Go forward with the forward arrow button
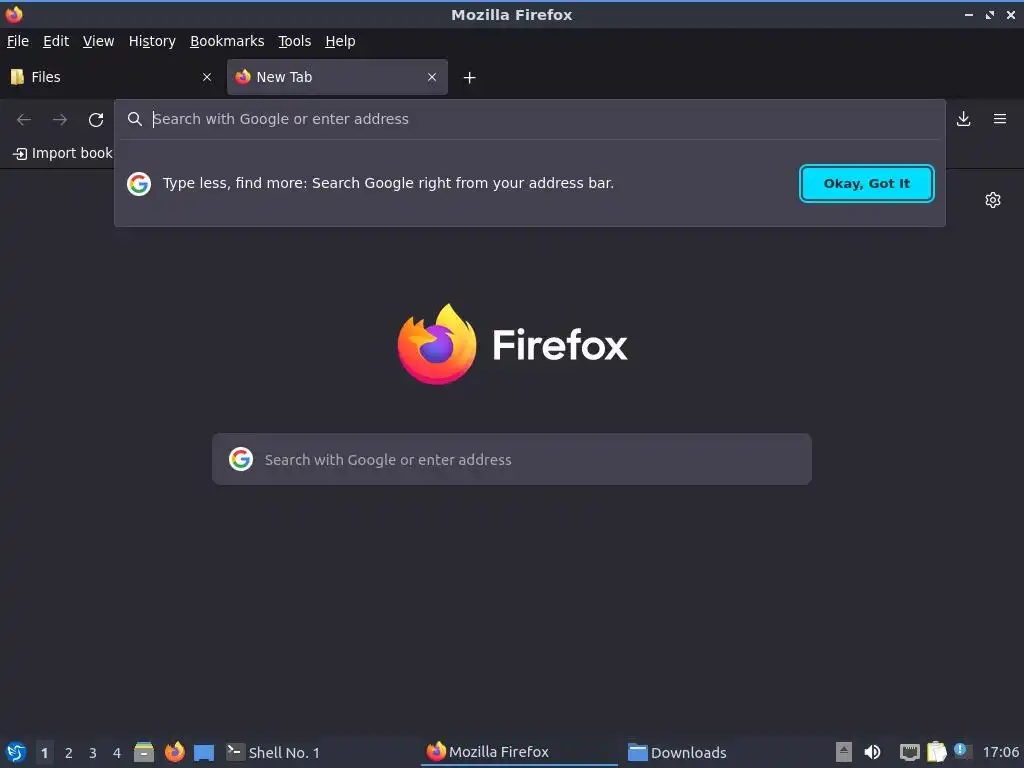Image resolution: width=1024 pixels, height=768 pixels. 60,120
